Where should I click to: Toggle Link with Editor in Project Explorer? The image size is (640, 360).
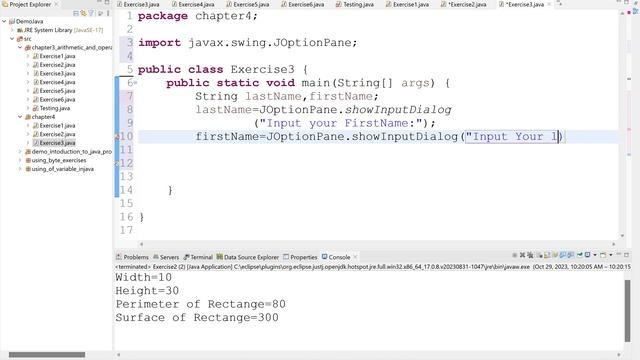[x=83, y=13]
